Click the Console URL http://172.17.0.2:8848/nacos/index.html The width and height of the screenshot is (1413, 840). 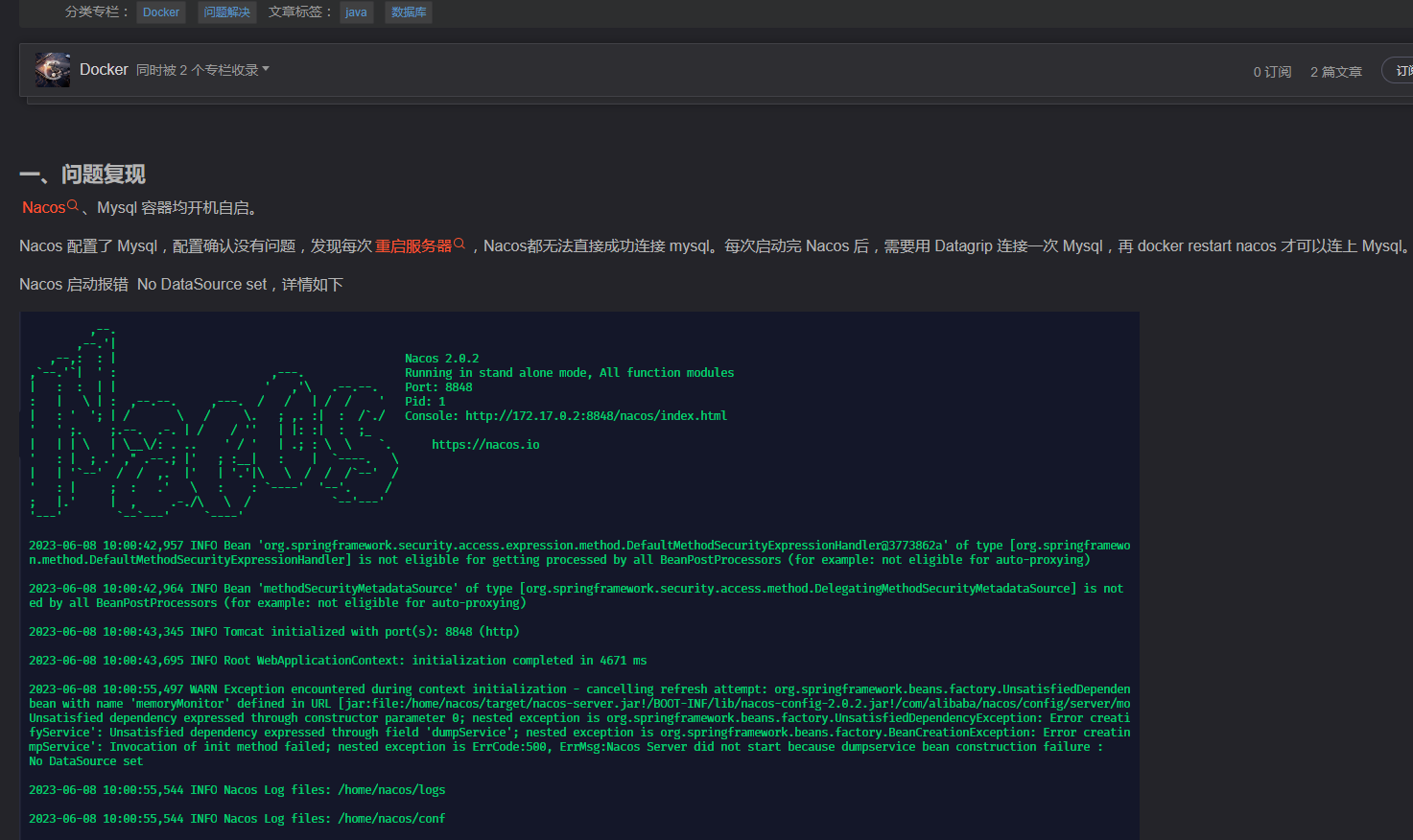(x=596, y=416)
